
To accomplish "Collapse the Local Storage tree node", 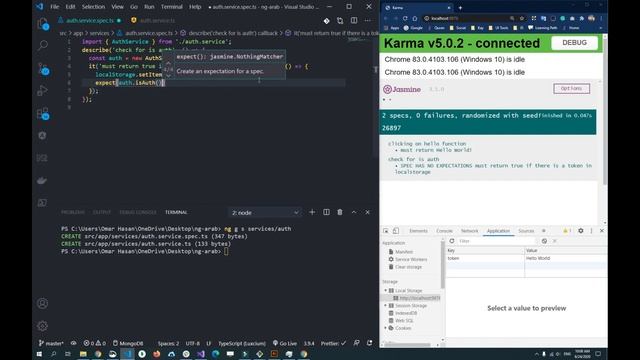I will coord(385,290).
